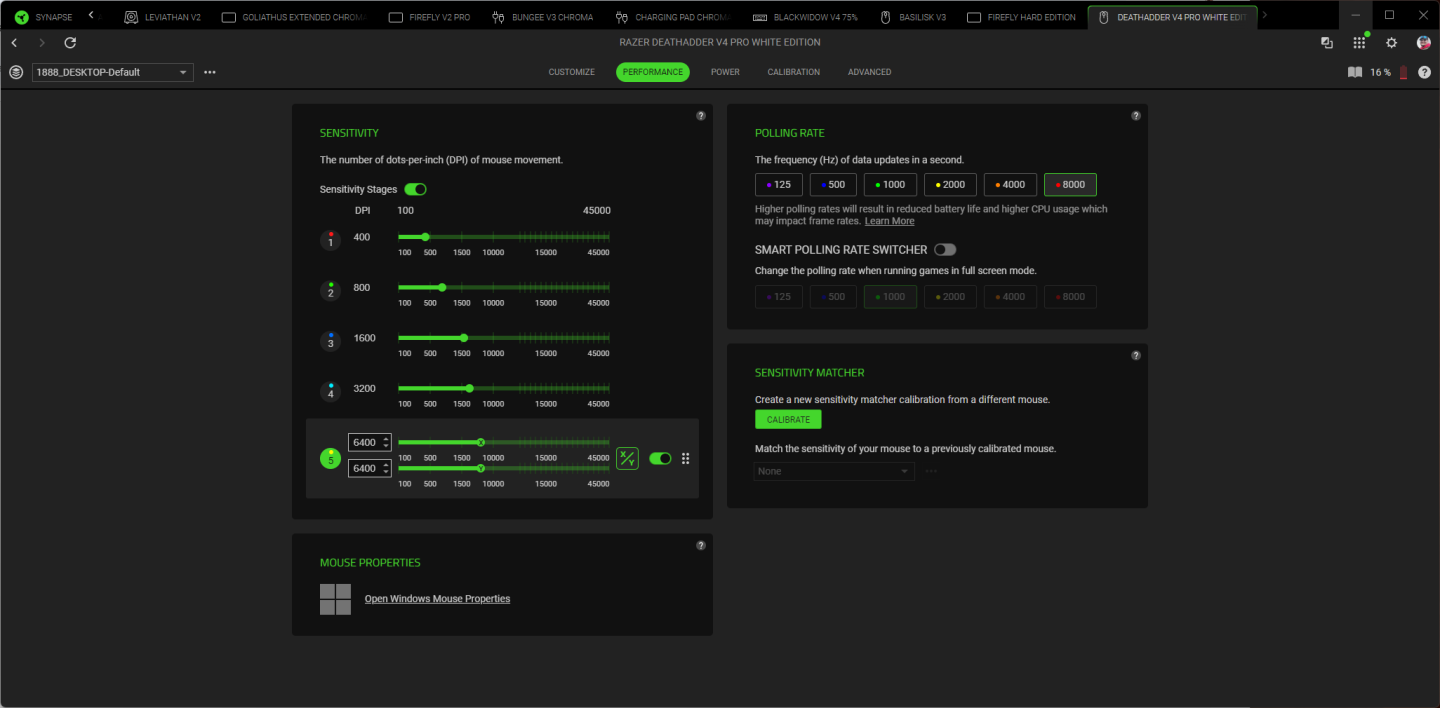Click the stage 5 X DPI input field
1440x708 pixels.
(x=369, y=442)
